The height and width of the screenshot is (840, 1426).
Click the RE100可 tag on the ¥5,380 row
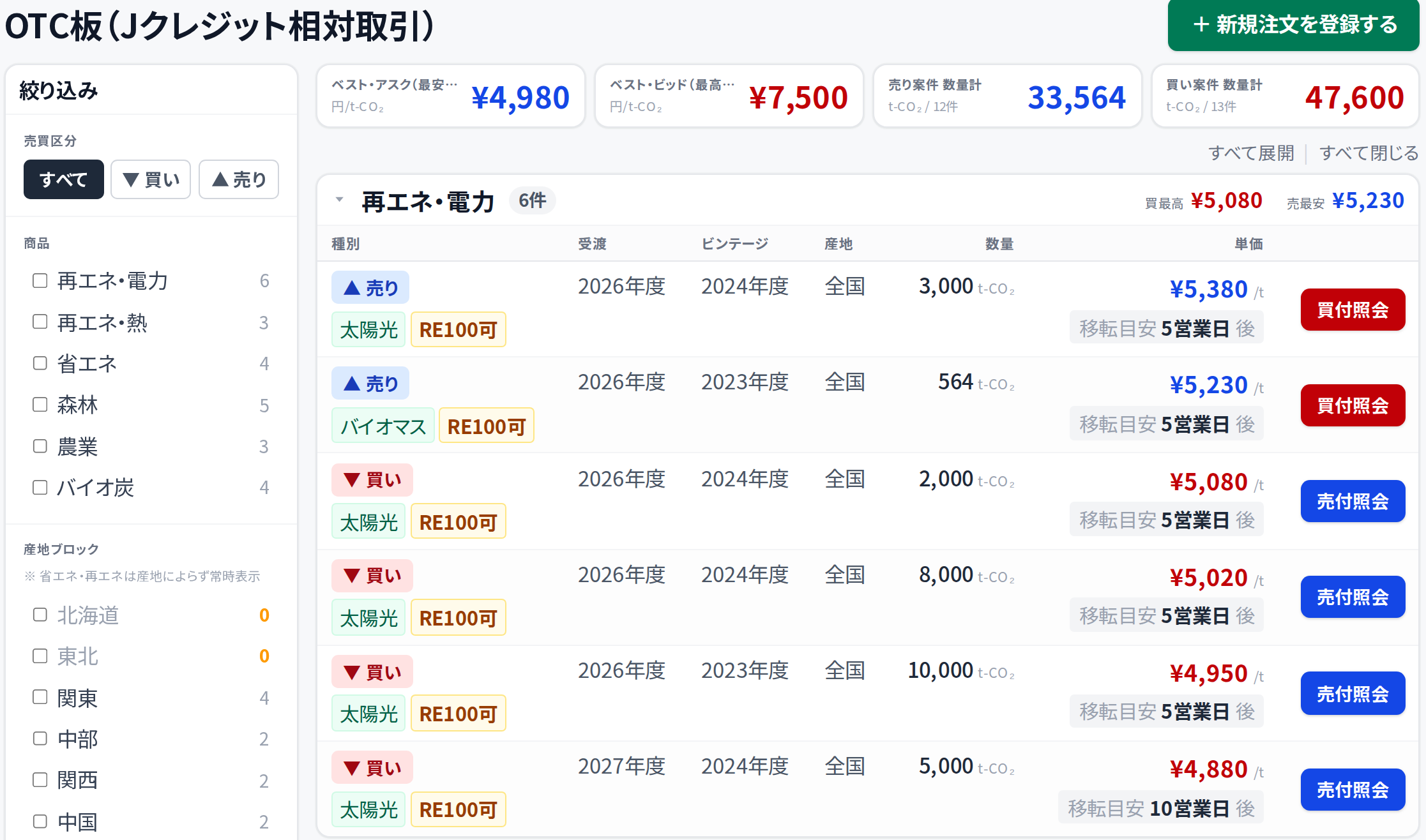coord(459,330)
